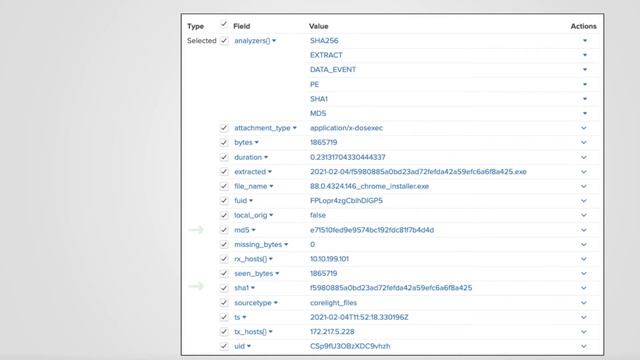Toggle the bytes field checkbox
Viewport: 640px width, 360px height.
tap(224, 142)
